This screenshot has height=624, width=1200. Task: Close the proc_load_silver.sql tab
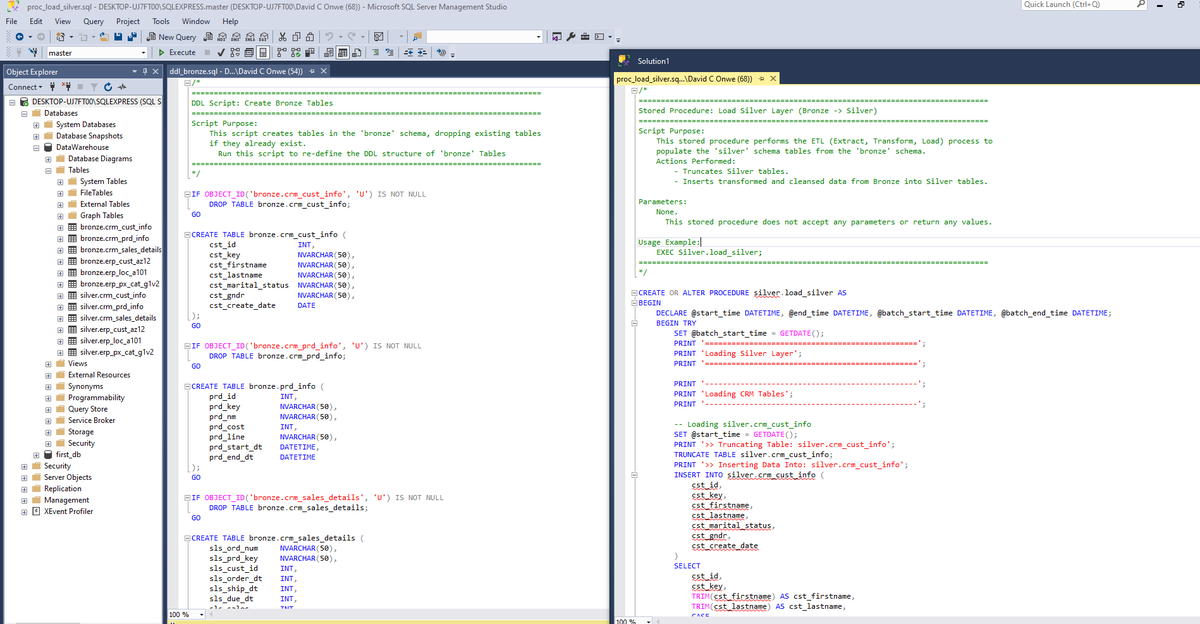(773, 78)
